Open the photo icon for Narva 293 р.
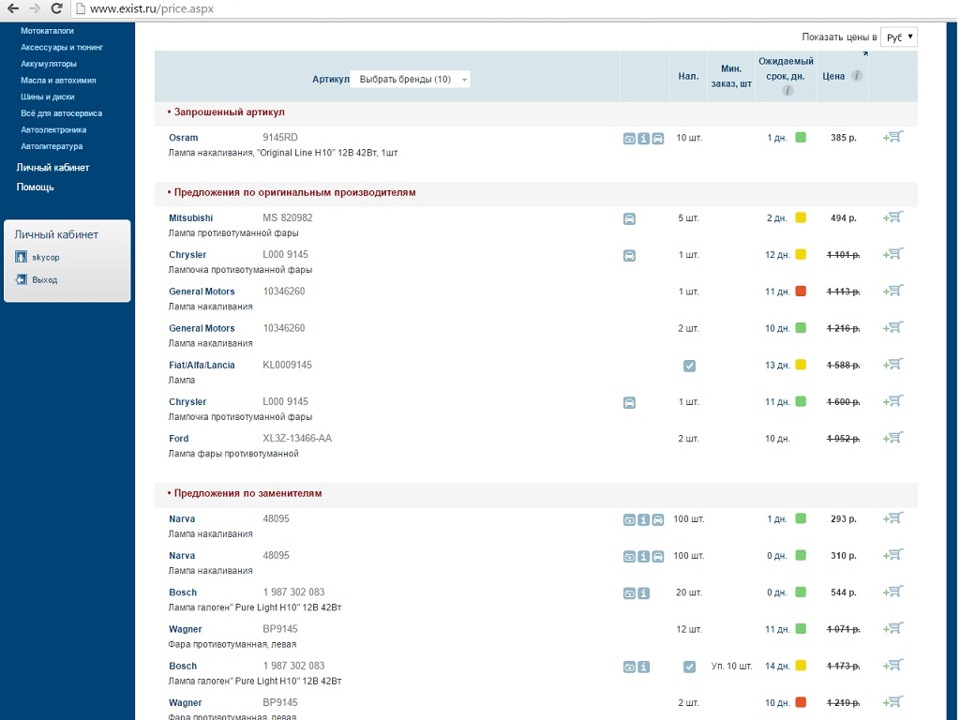 pos(629,520)
